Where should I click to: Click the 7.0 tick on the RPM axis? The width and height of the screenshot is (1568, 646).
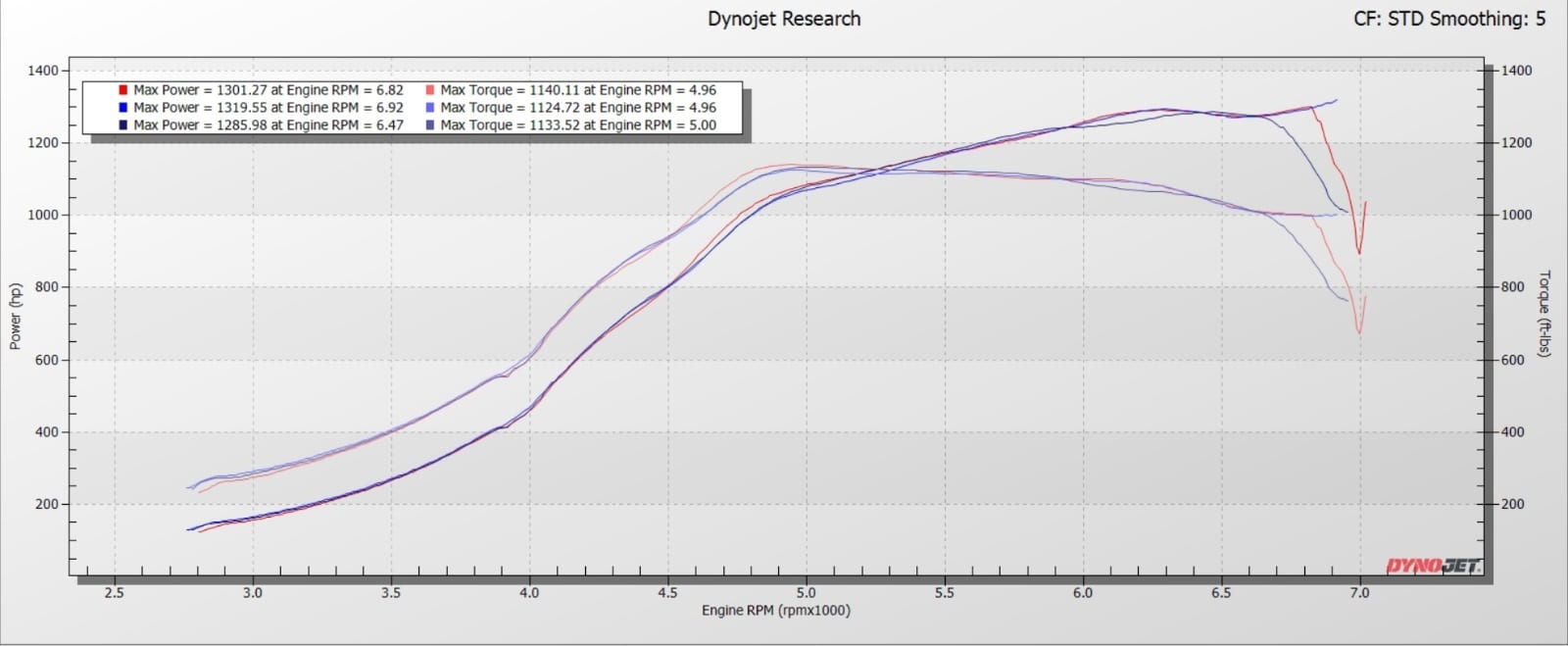[1359, 593]
